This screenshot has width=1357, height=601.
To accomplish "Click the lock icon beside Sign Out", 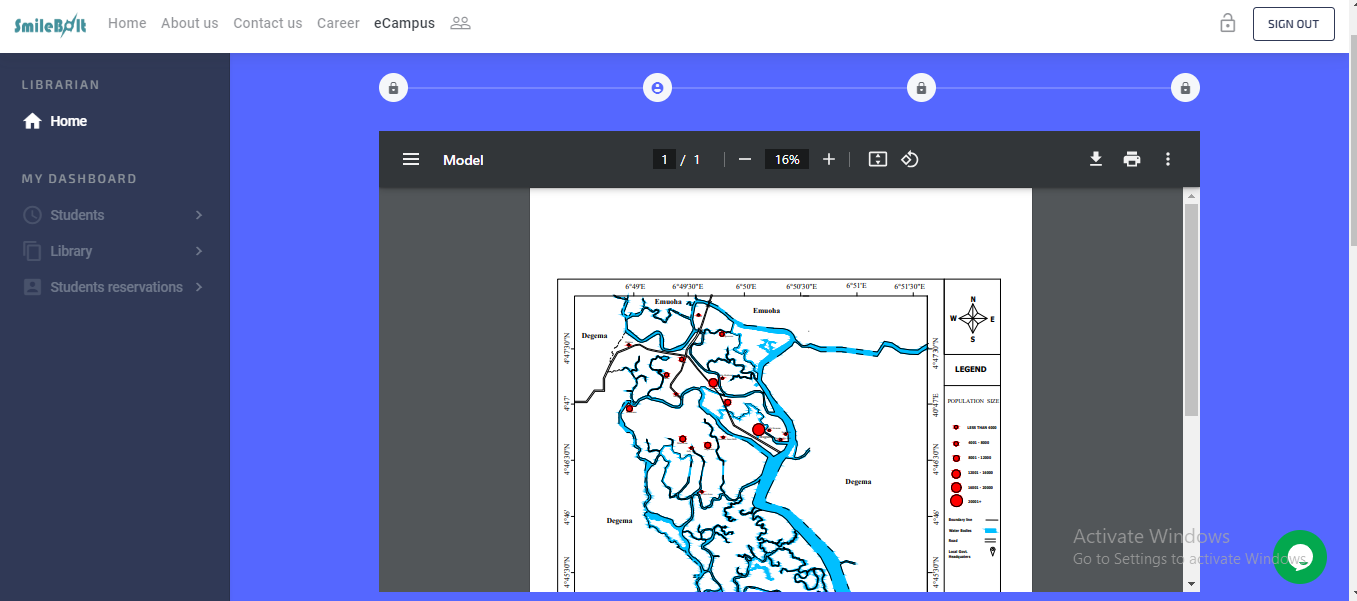I will (x=1228, y=24).
